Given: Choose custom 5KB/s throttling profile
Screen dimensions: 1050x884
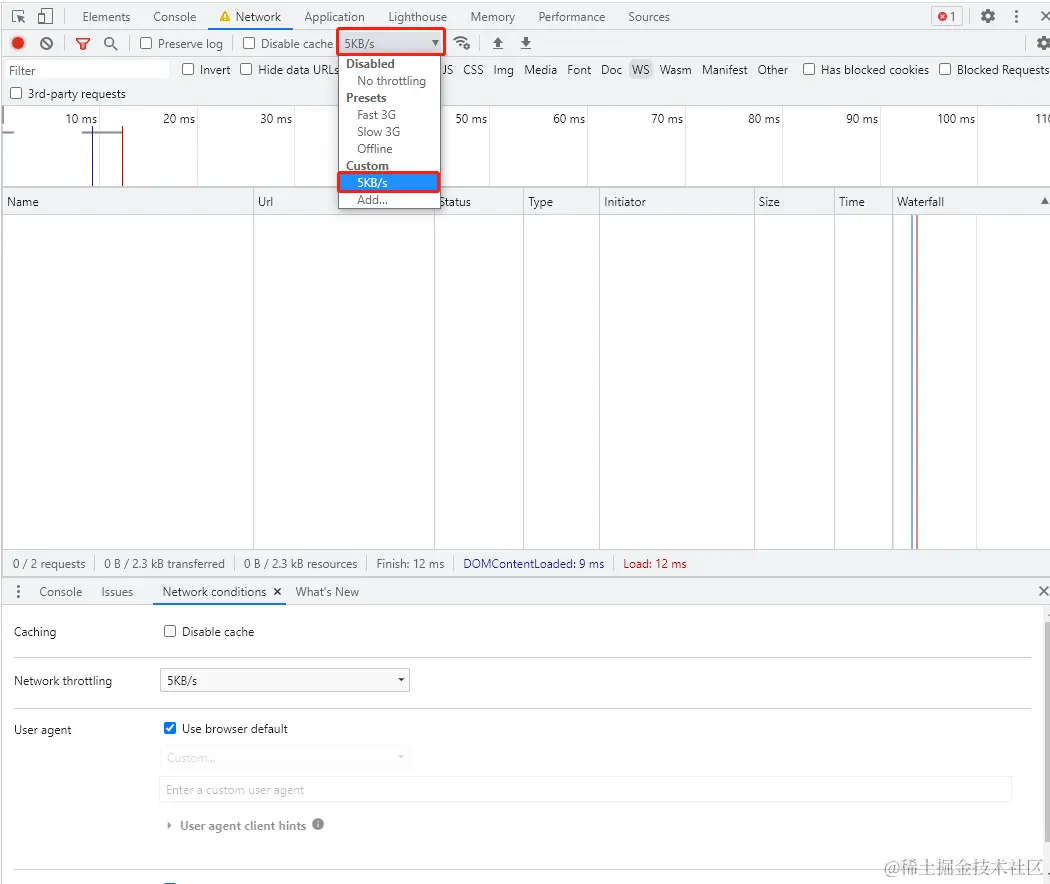Looking at the screenshot, I should point(388,182).
